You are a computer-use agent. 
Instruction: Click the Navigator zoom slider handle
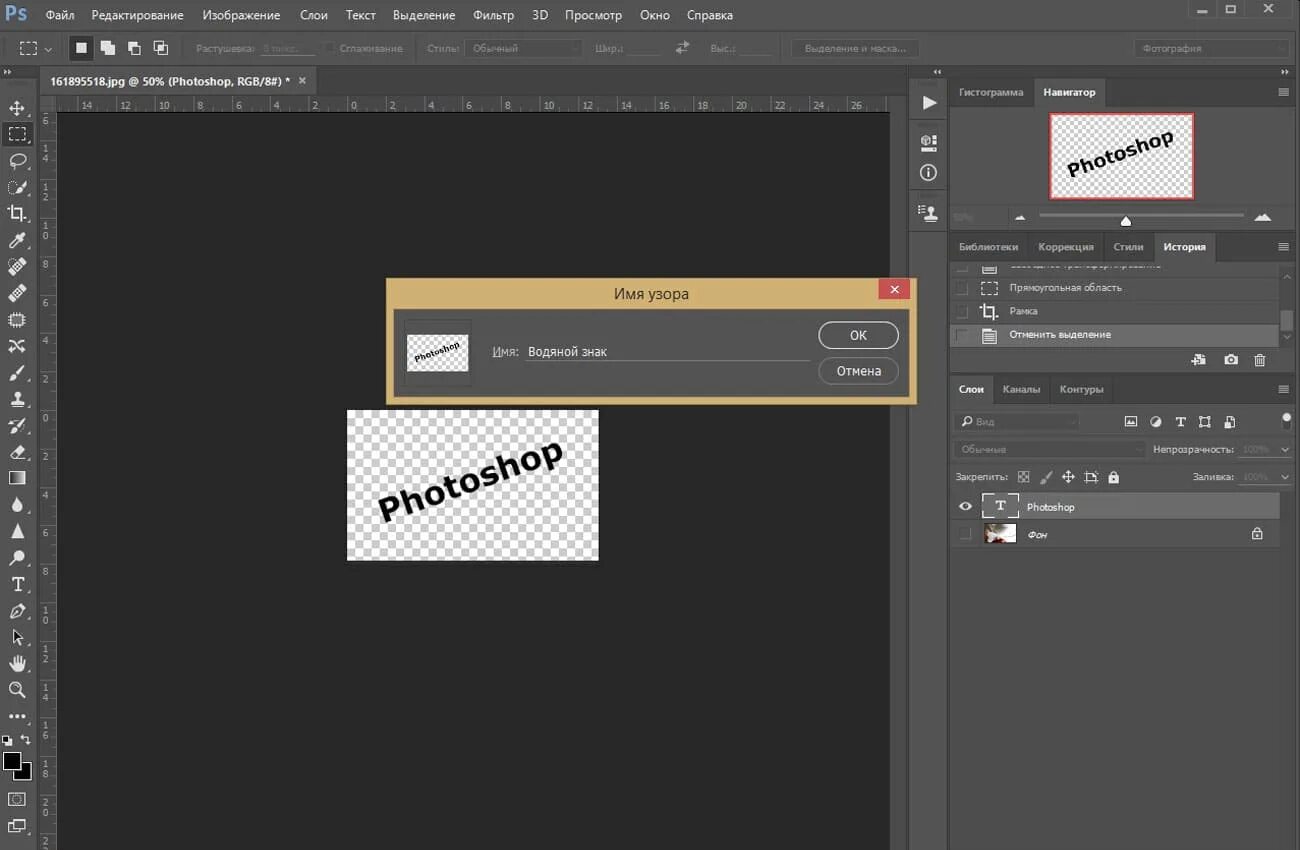click(x=1125, y=221)
